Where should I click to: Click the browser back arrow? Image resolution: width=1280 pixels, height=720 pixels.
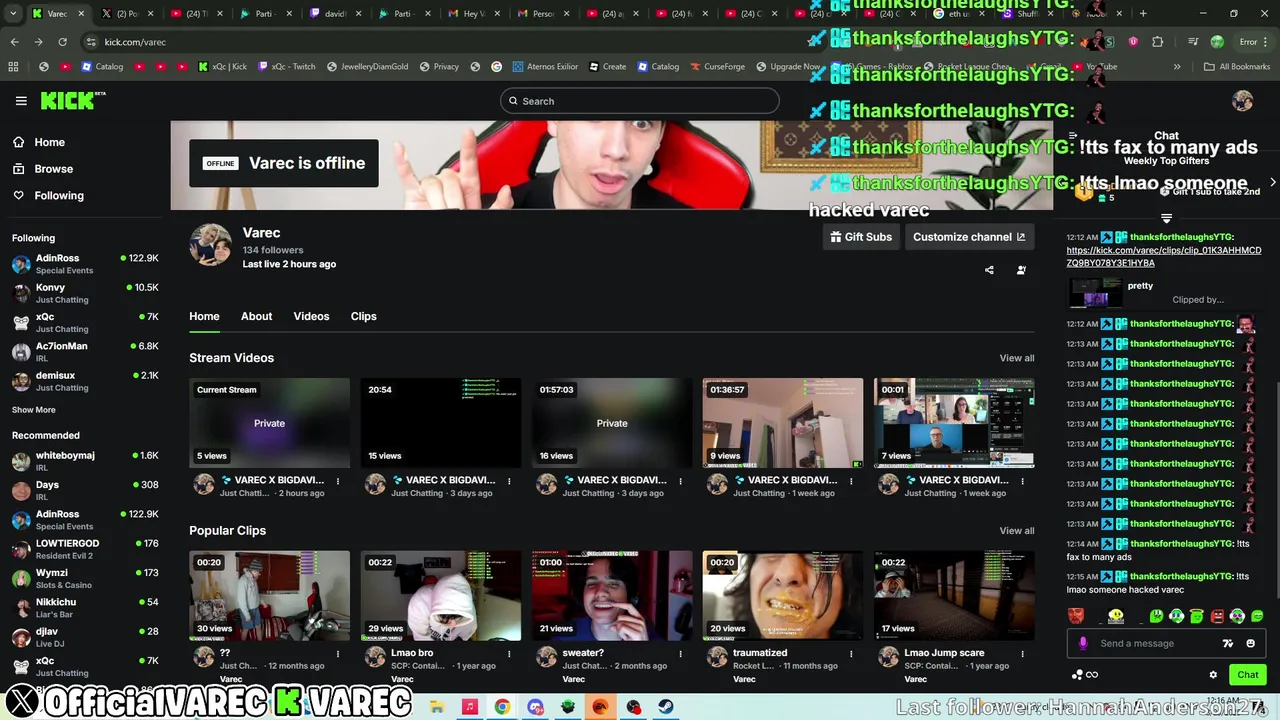point(14,42)
